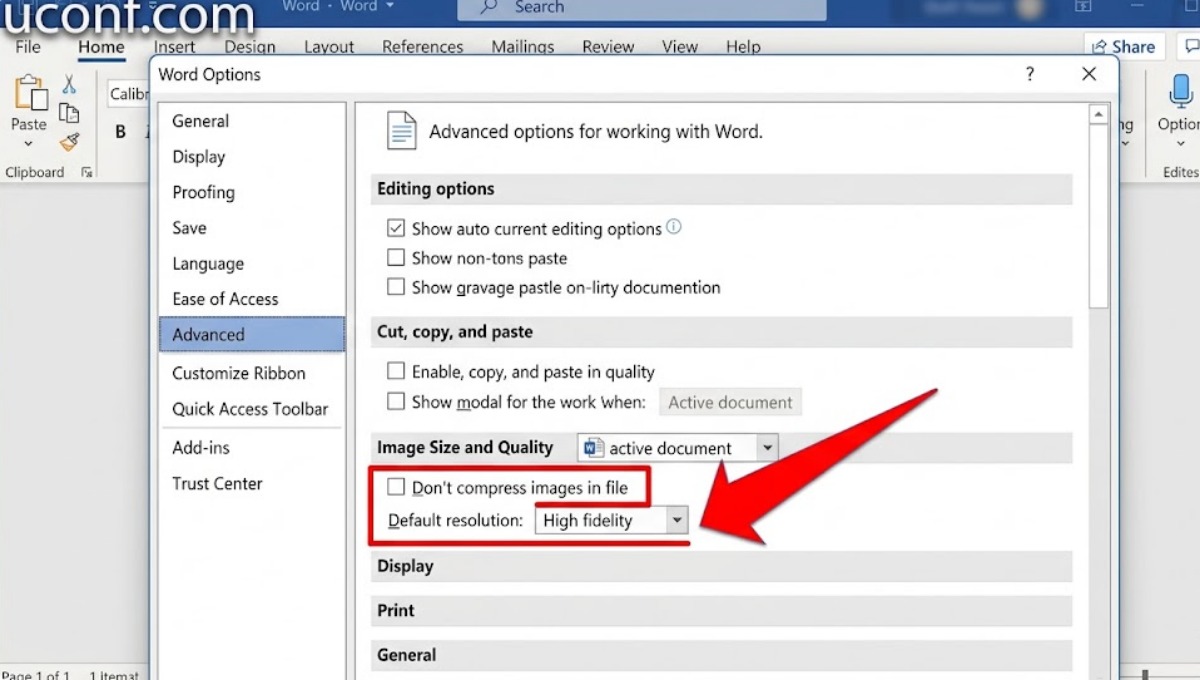This screenshot has width=1200, height=680.
Task: Select Customize Ribbon category
Action: click(x=252, y=373)
